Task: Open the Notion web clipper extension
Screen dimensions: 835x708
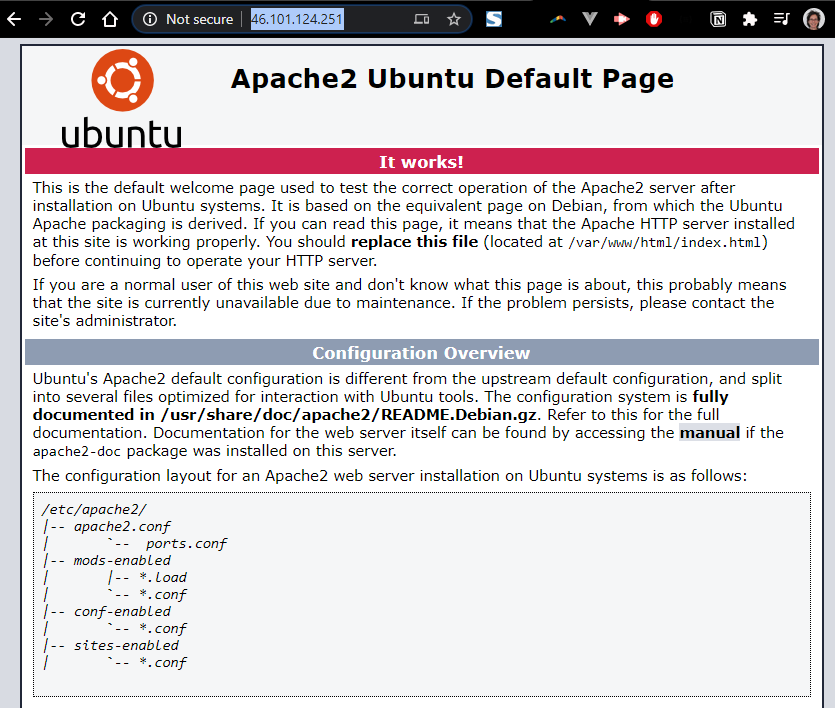Action: (718, 20)
